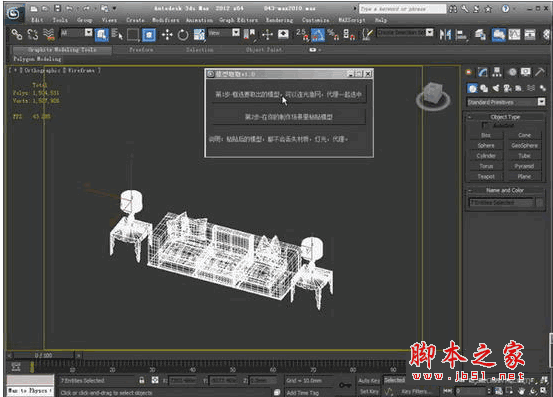Click the Select and Link tool
The image size is (553, 397).
pyautogui.click(x=16, y=34)
